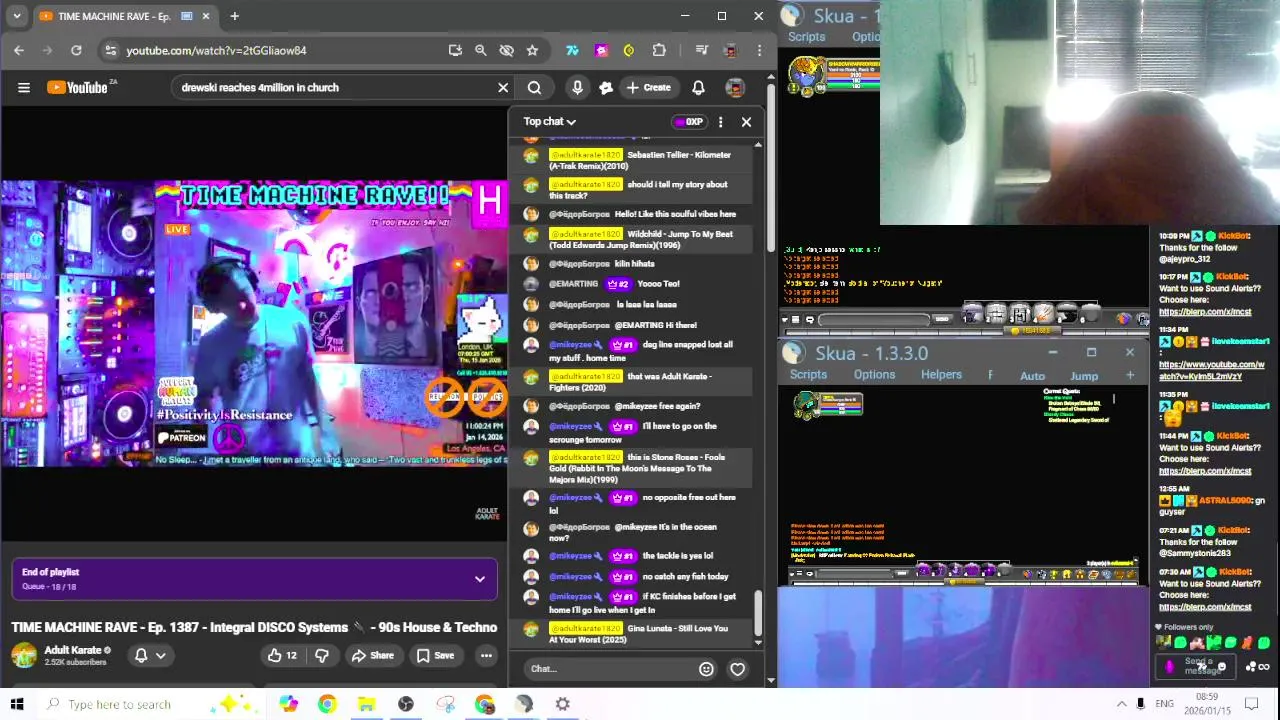
Task: Open Chrome media controls icon
Action: pos(702,50)
